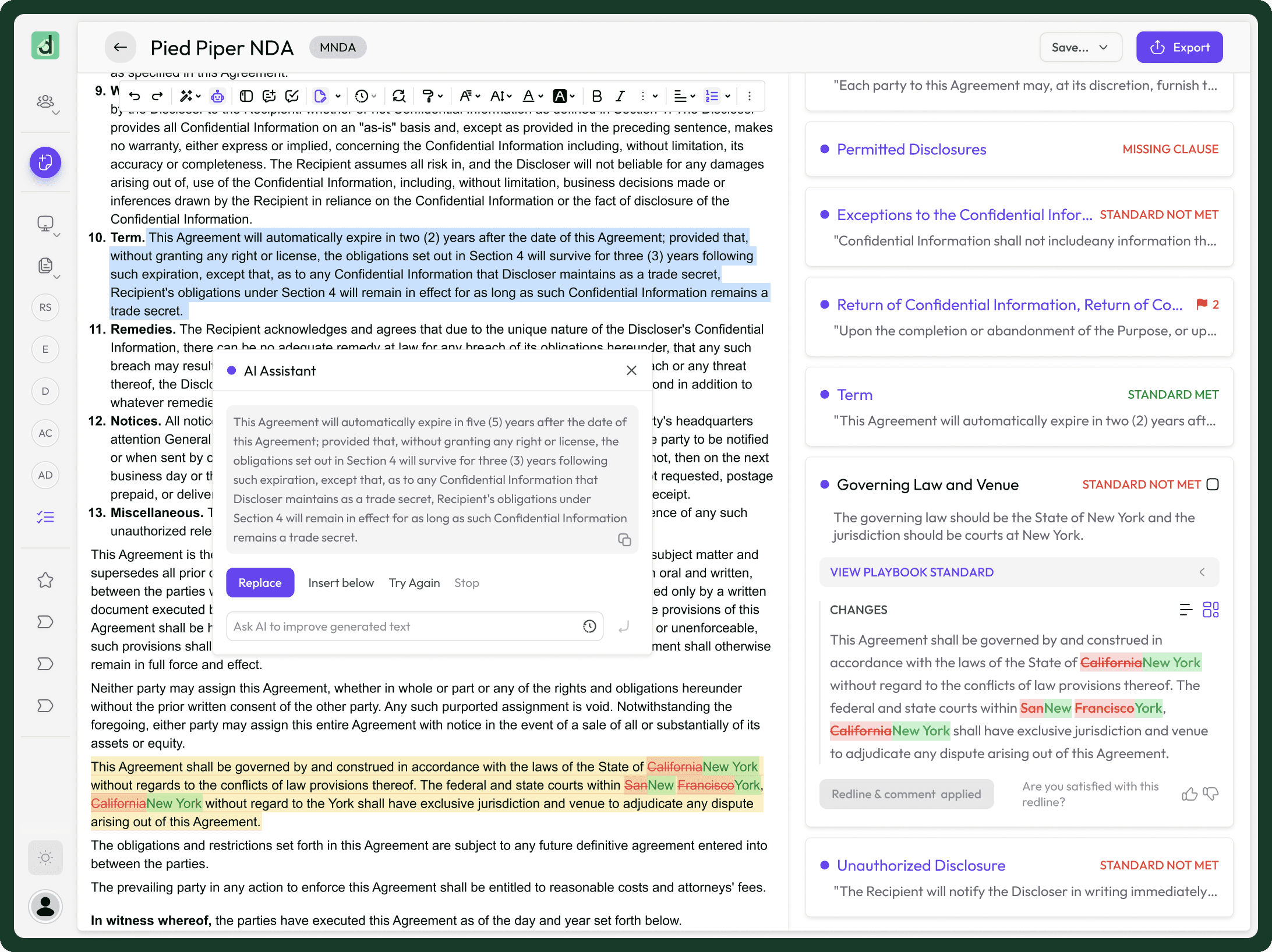Image resolution: width=1272 pixels, height=952 pixels.
Task: Open the text highlight color dropdown
Action: pyautogui.click(x=573, y=96)
